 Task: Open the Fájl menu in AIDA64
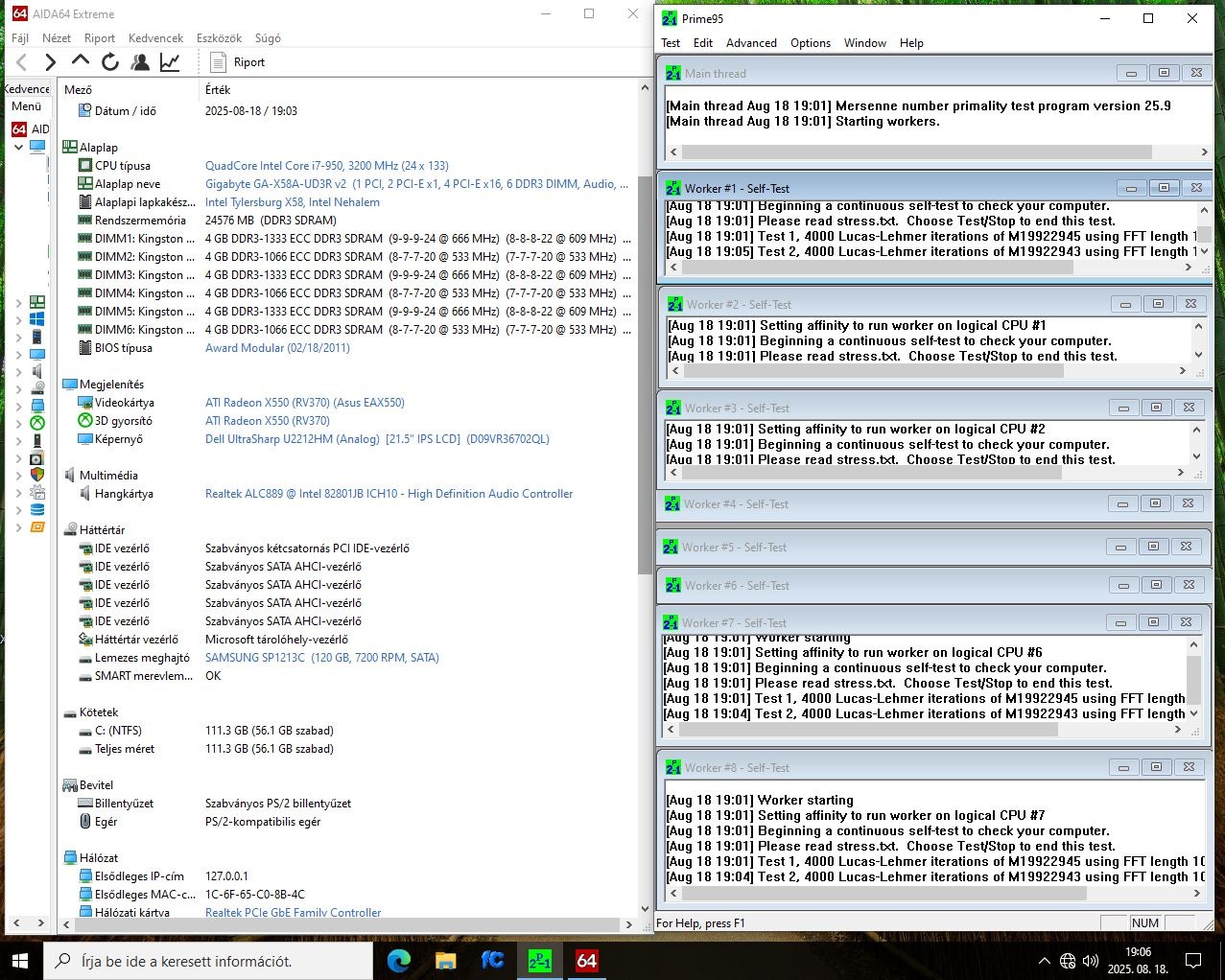pos(20,38)
